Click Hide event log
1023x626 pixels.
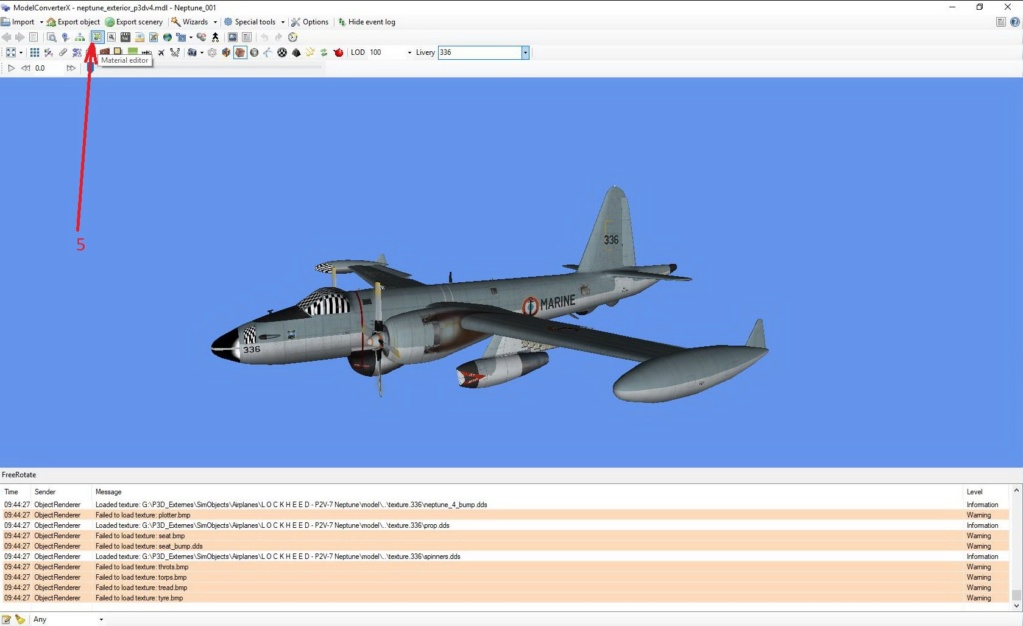(x=366, y=22)
